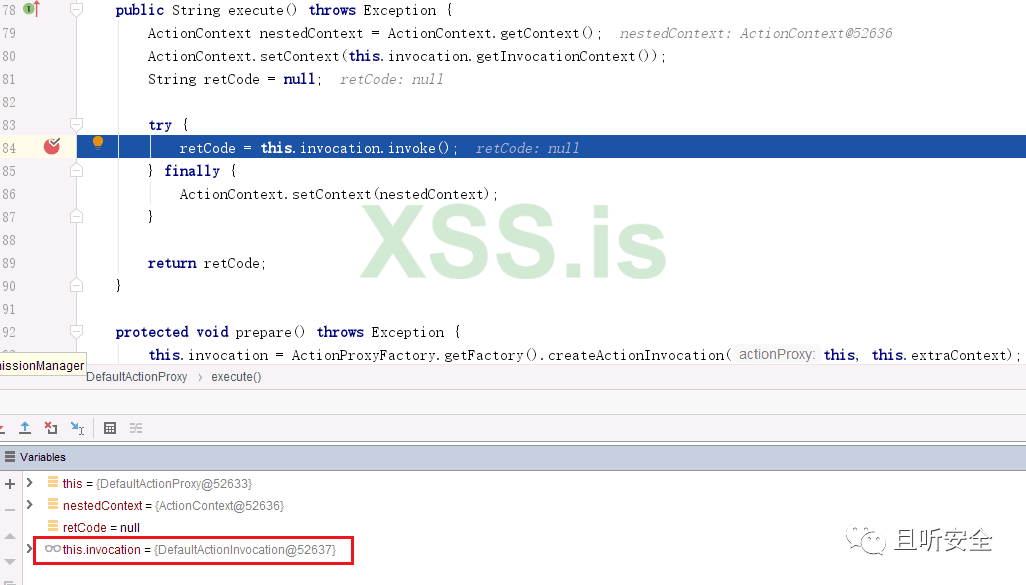Click the Run to Cursor icon
The height and width of the screenshot is (585, 1026).
point(77,428)
